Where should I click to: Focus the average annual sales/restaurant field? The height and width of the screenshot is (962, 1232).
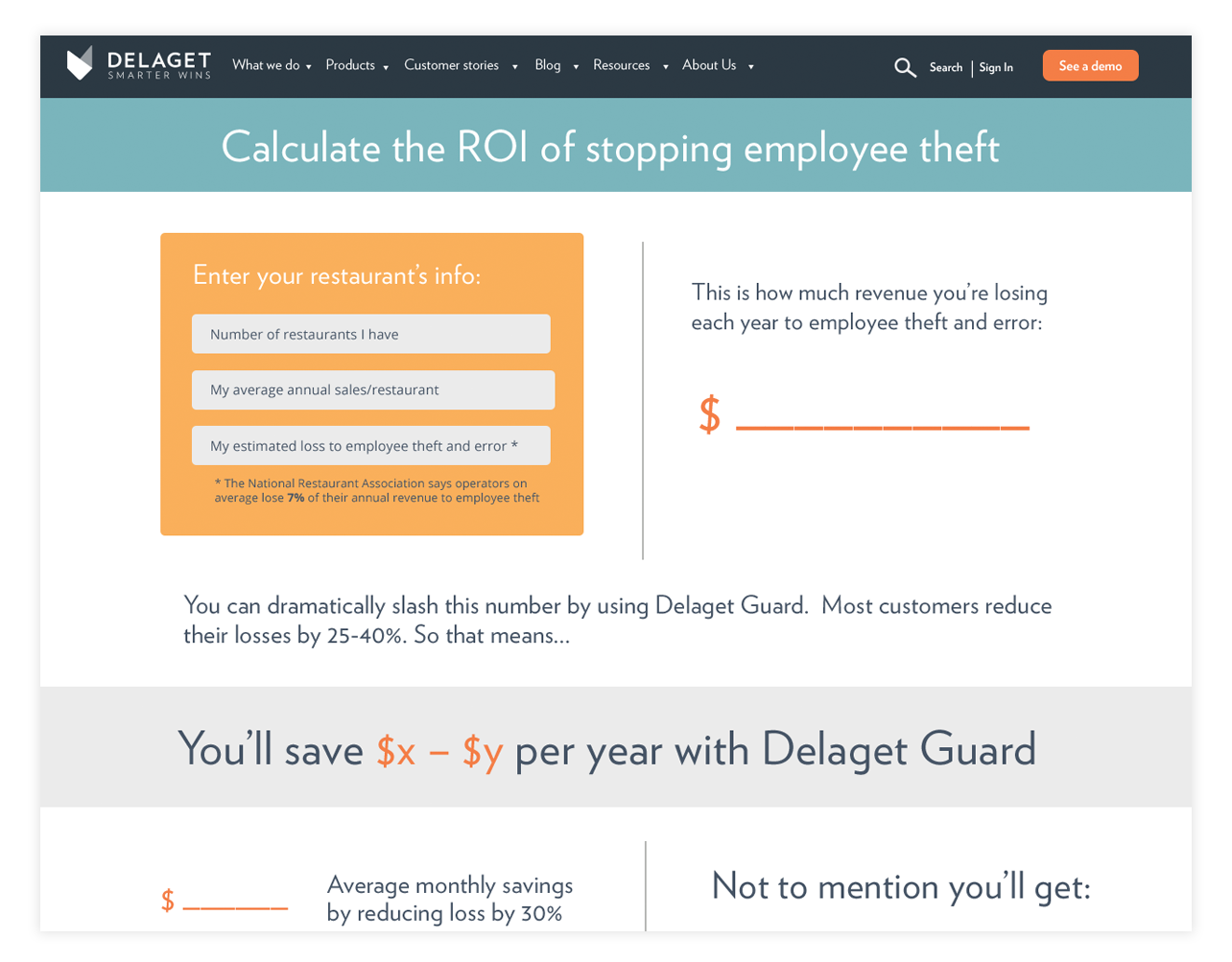point(373,389)
